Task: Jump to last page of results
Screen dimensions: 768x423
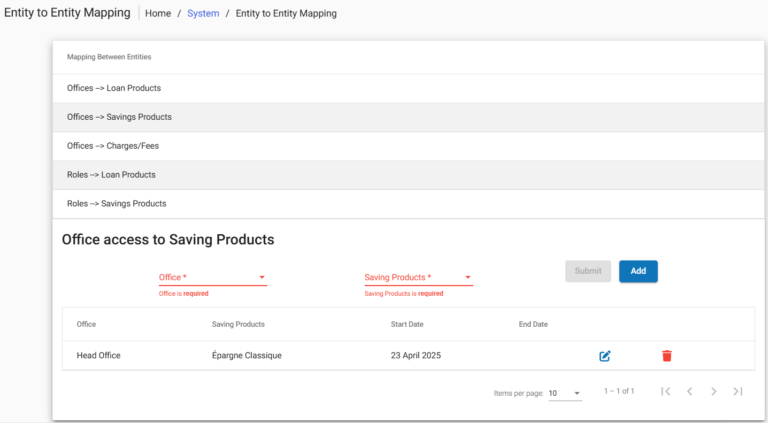Action: (x=738, y=392)
